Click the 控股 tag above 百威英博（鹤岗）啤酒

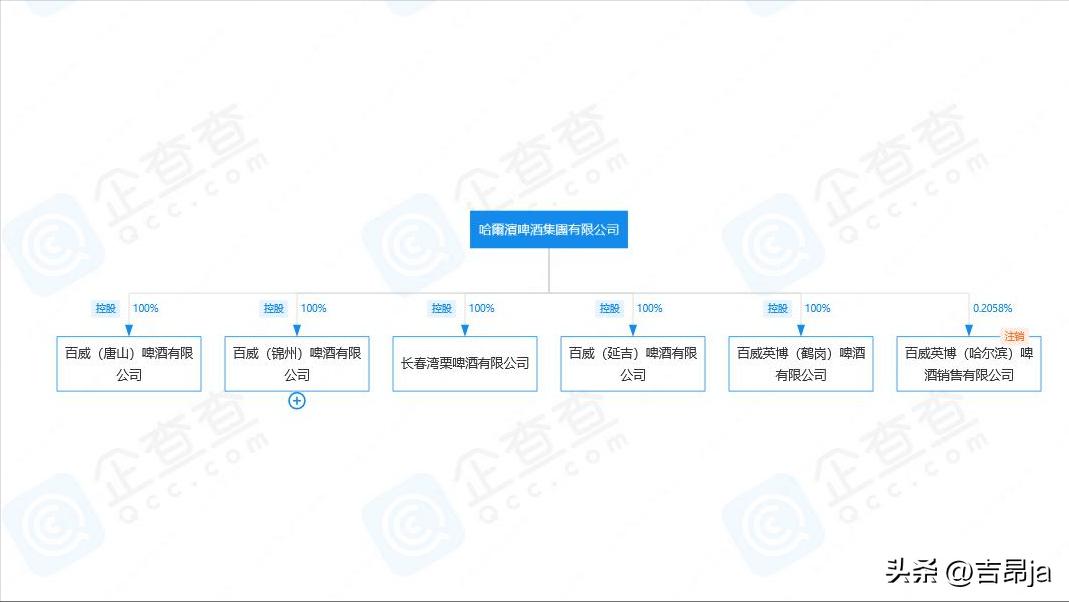(777, 308)
